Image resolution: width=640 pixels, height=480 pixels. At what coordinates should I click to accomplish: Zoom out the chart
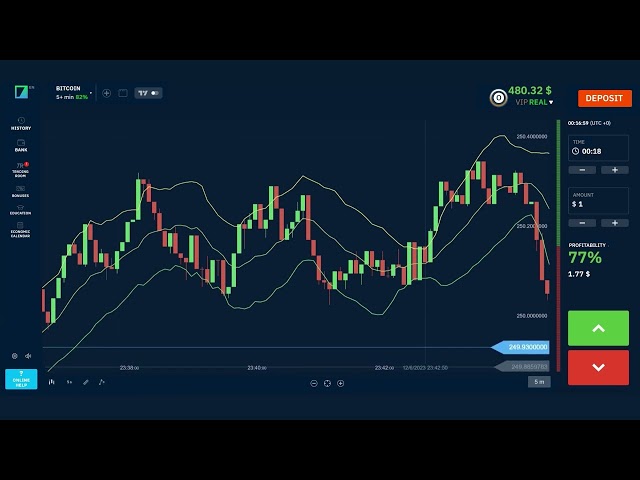[314, 383]
